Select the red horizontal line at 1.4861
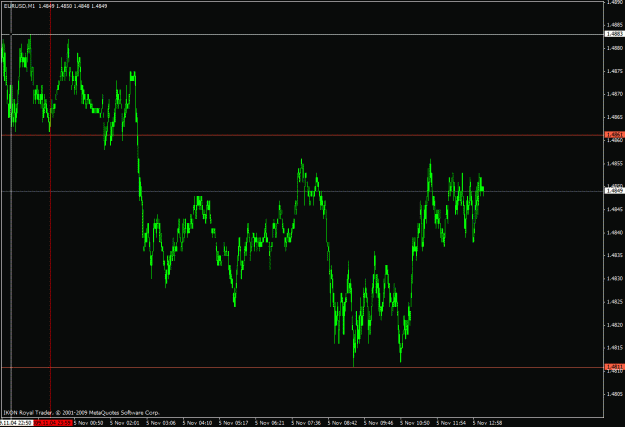 click(x=303, y=135)
